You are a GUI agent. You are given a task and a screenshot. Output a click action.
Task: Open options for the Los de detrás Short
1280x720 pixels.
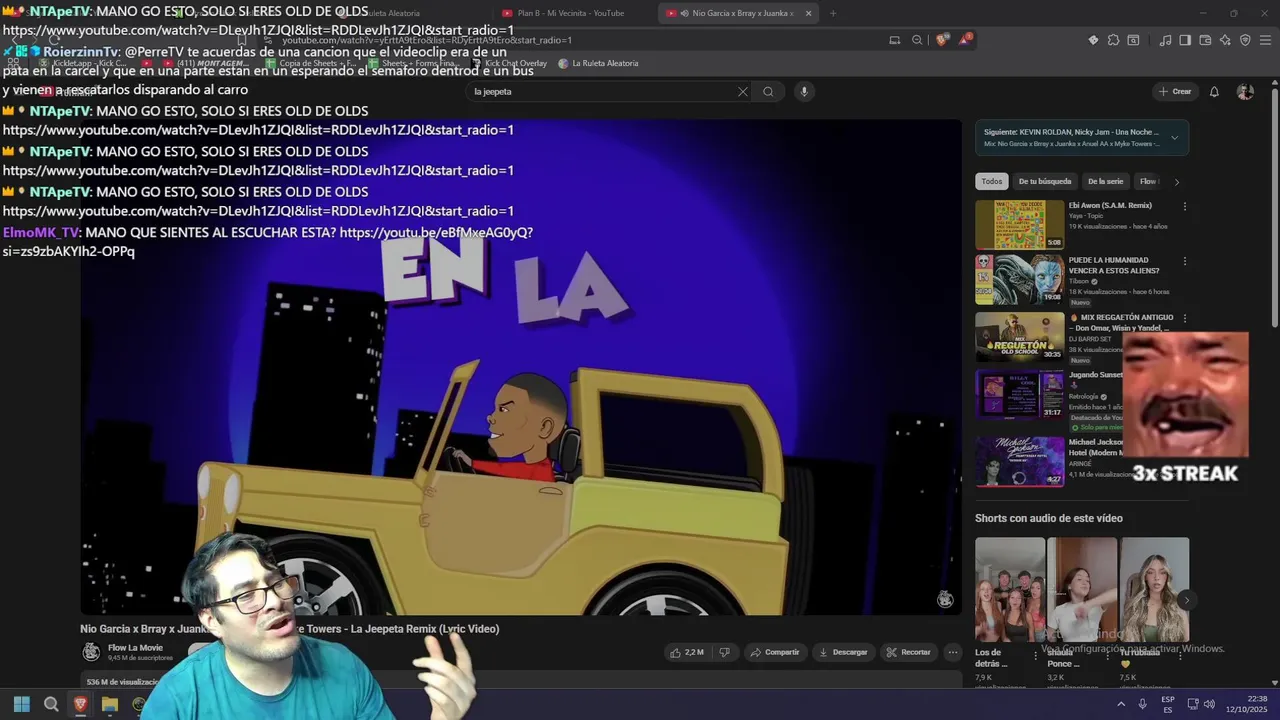pyautogui.click(x=1035, y=656)
